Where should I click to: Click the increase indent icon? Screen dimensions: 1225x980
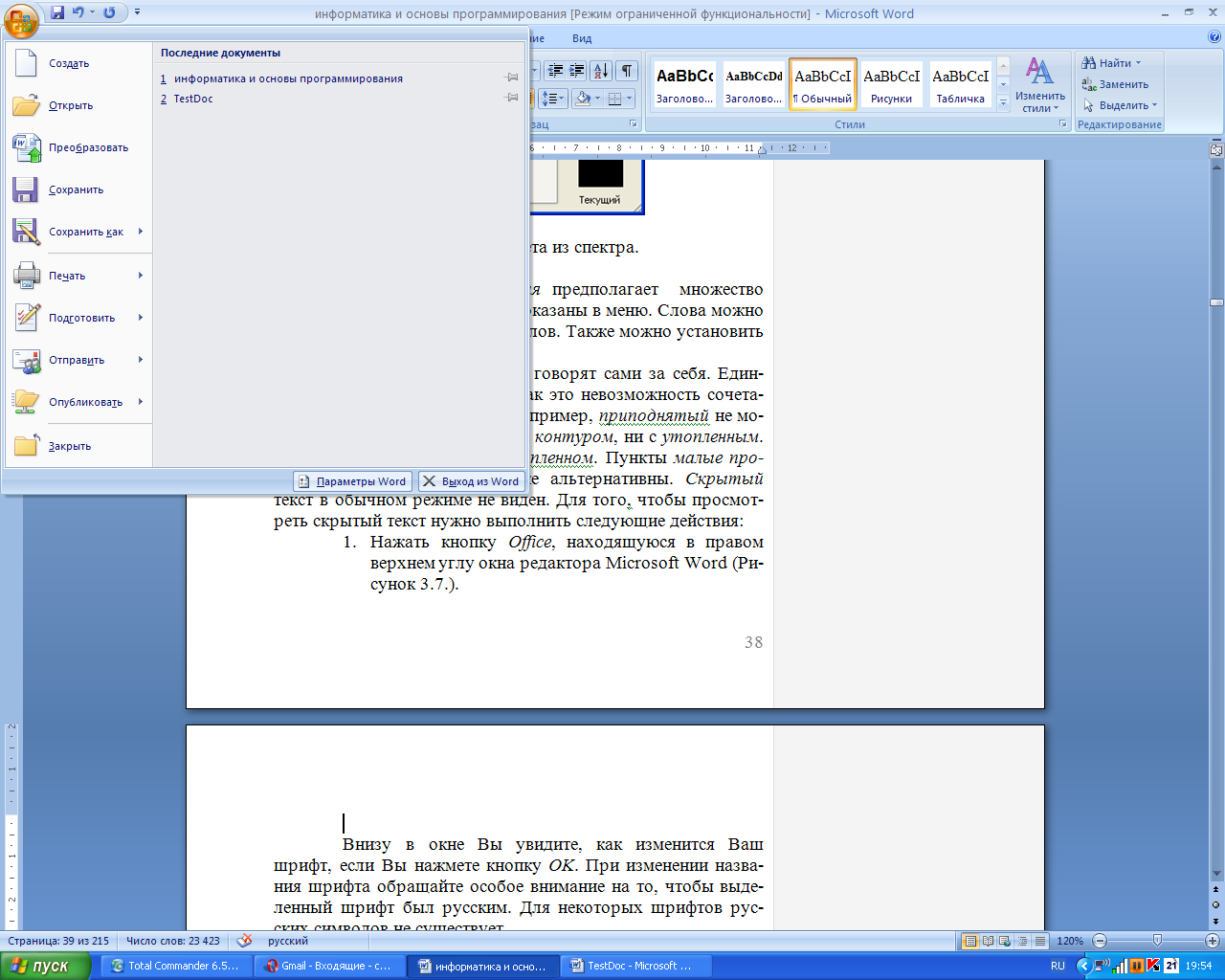[577, 71]
